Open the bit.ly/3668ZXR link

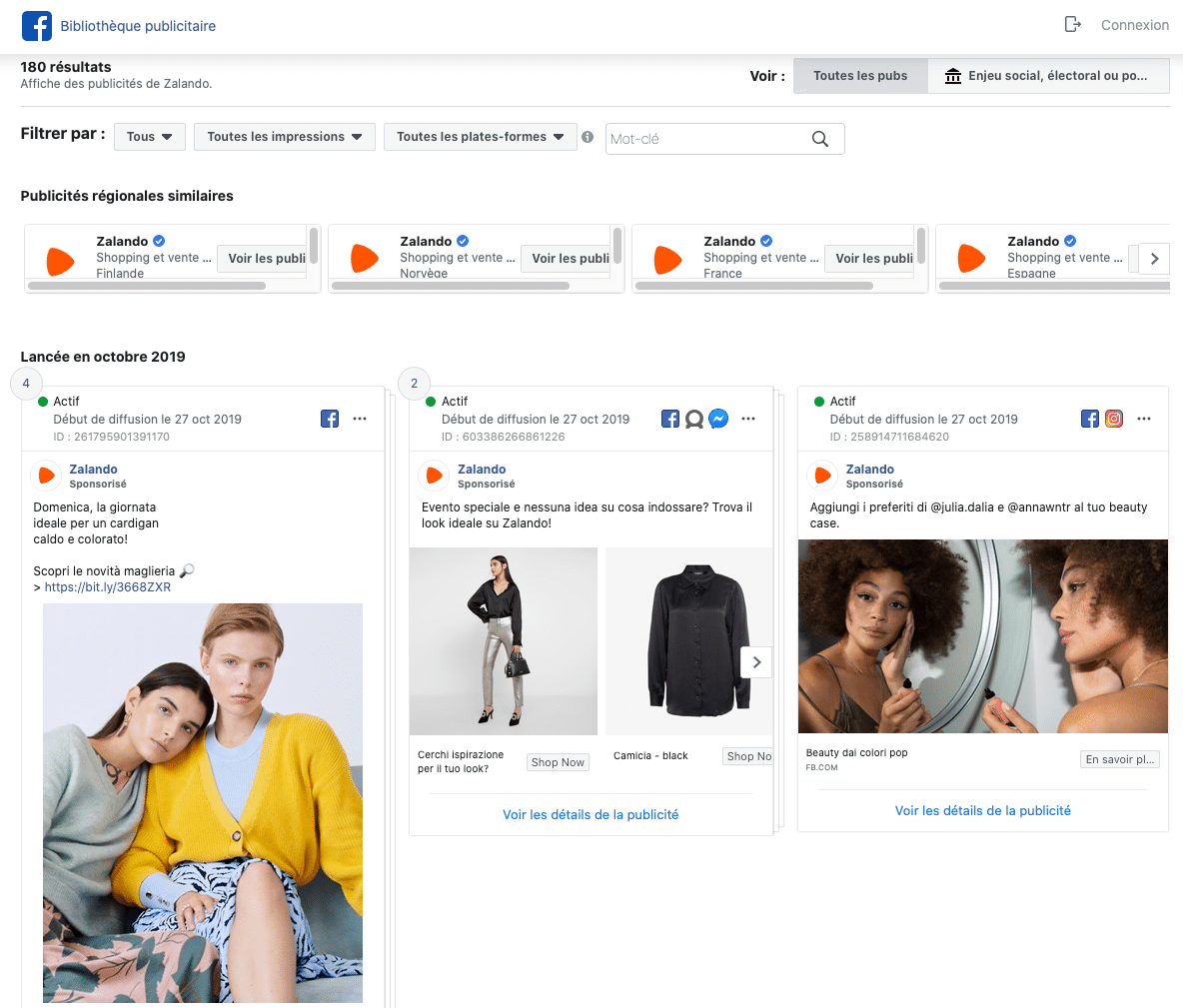[x=107, y=587]
